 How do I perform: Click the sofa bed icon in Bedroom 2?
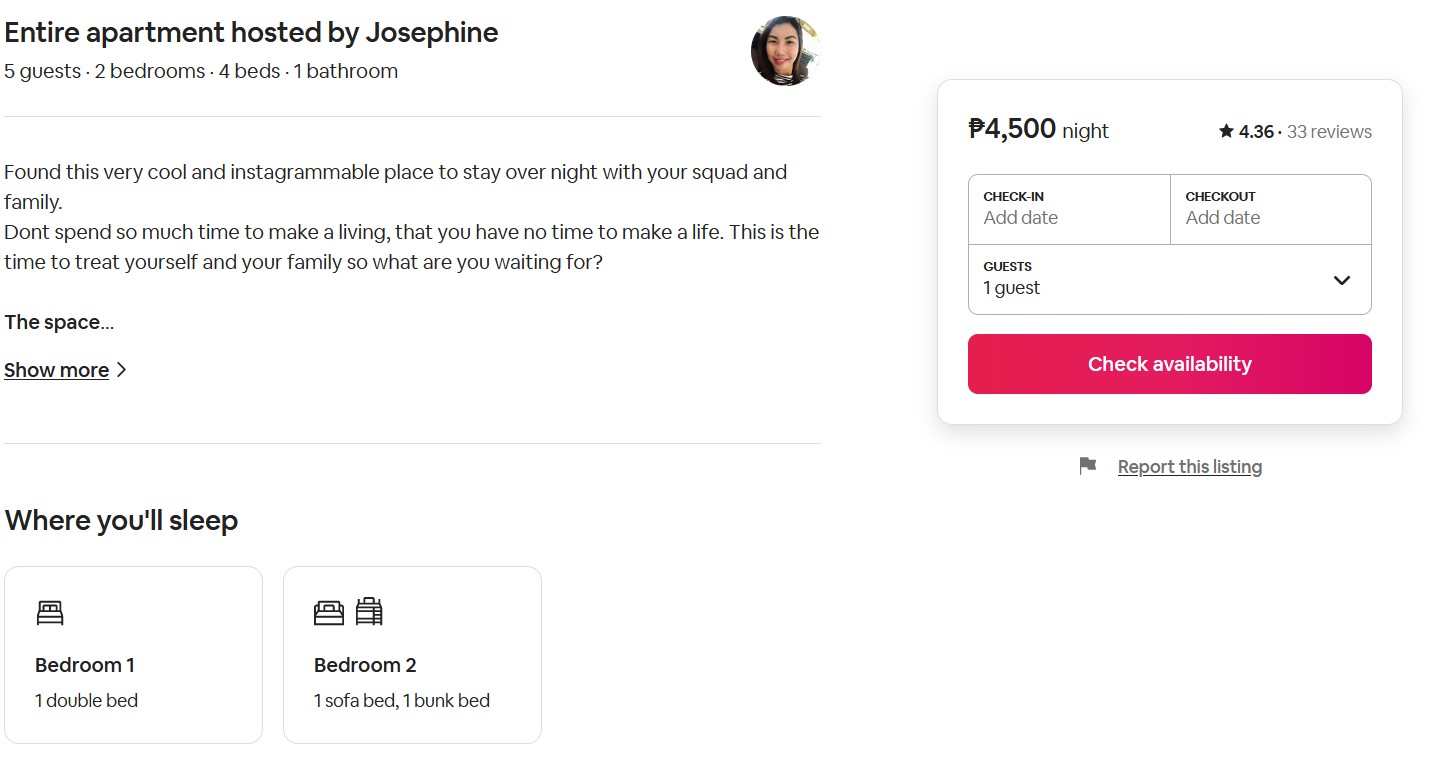328,612
